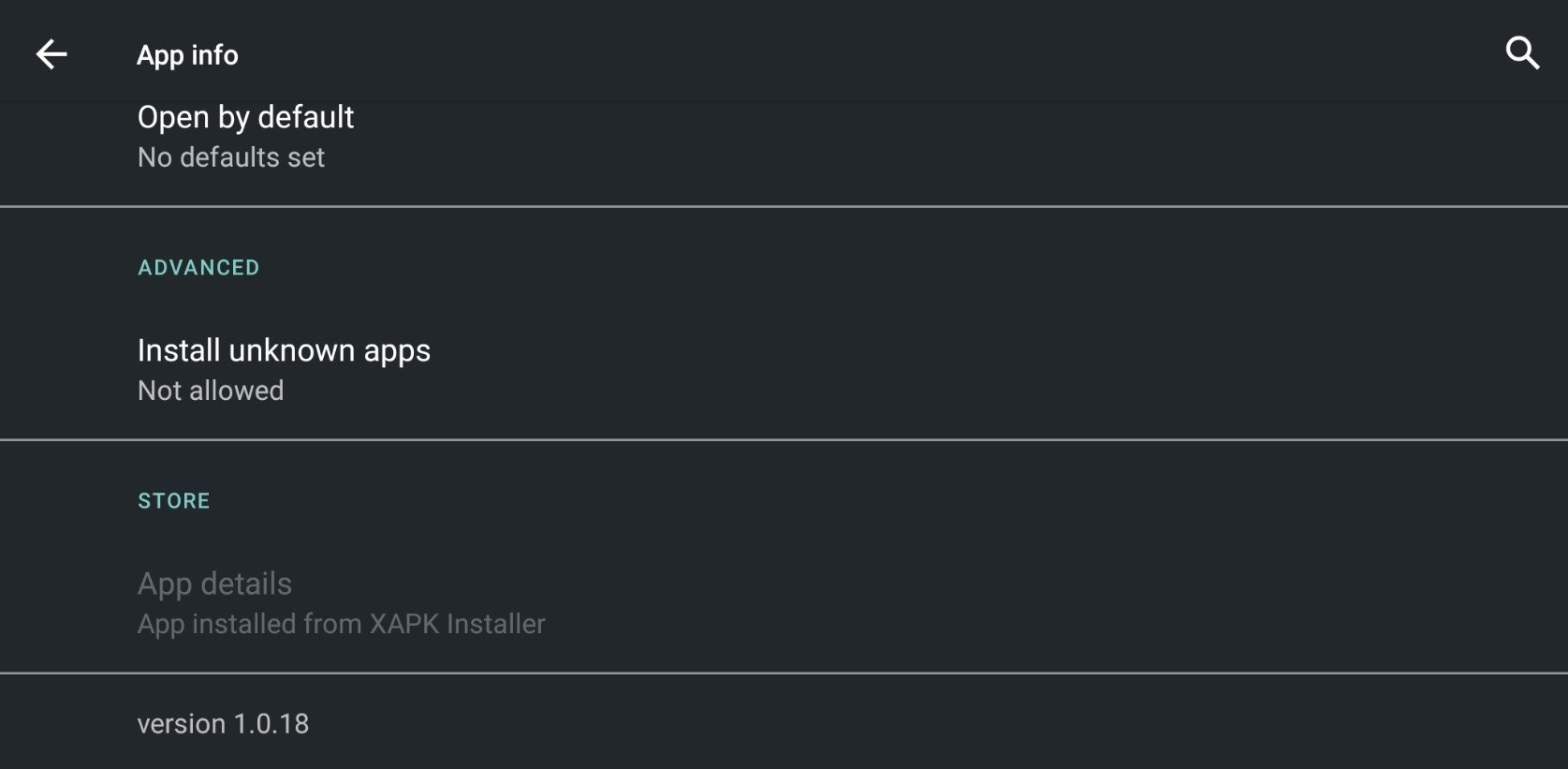This screenshot has height=769, width=1568.
Task: Click the XAPK word in the store description
Action: (404, 624)
